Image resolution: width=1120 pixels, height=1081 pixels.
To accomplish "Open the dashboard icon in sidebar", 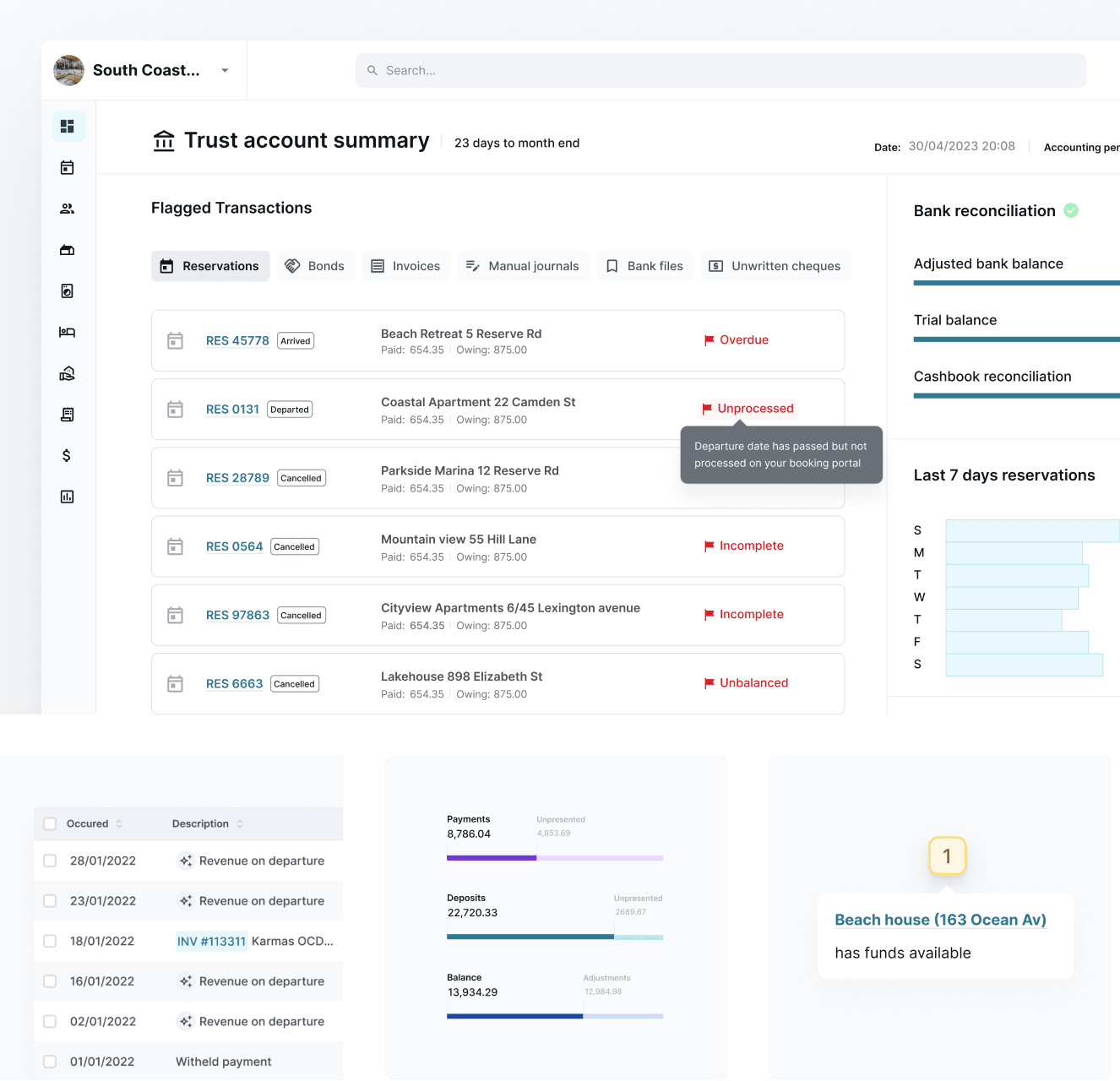I will click(68, 127).
